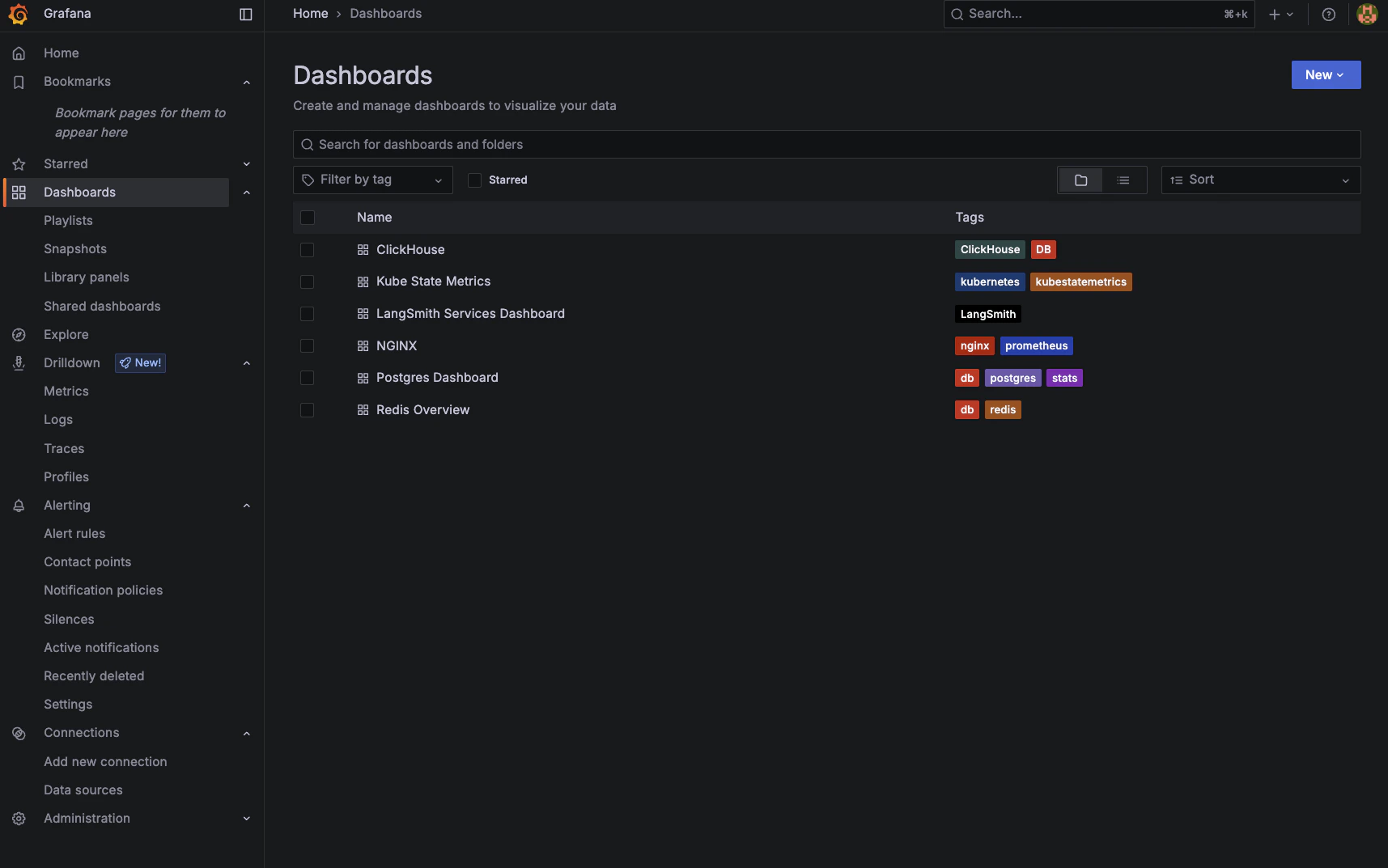Open the Snapshots menu item
This screenshot has height=868, width=1388.
coord(75,248)
